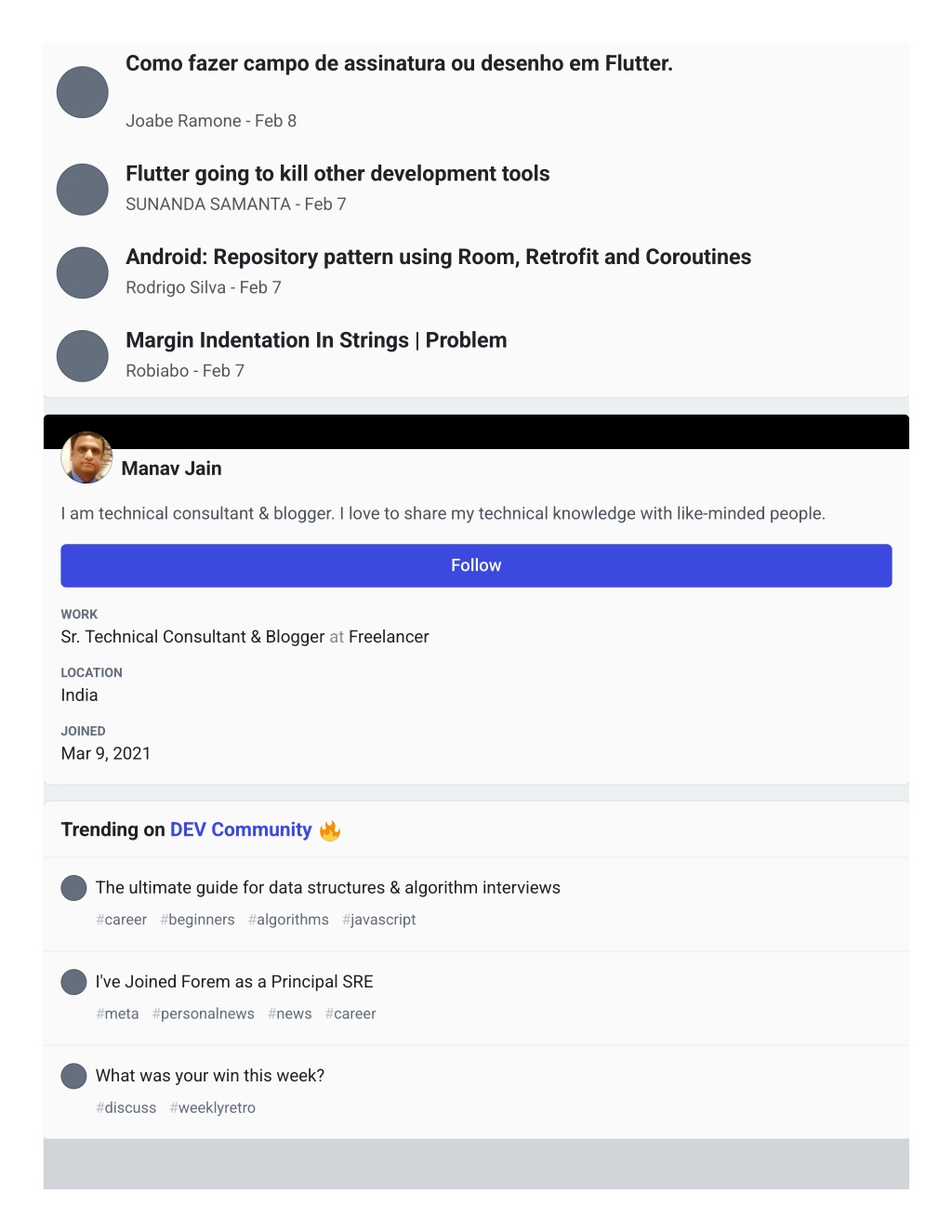This screenshot has width=952, height=1232.
Task: Select the #algorithms tag
Action: pyautogui.click(x=288, y=920)
